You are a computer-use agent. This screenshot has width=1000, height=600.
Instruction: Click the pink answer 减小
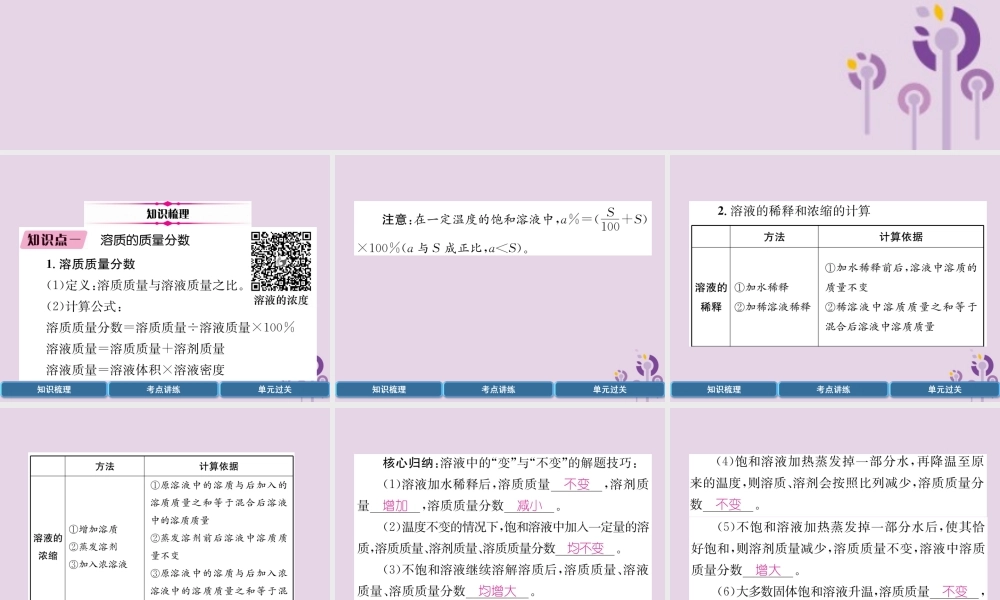529,506
